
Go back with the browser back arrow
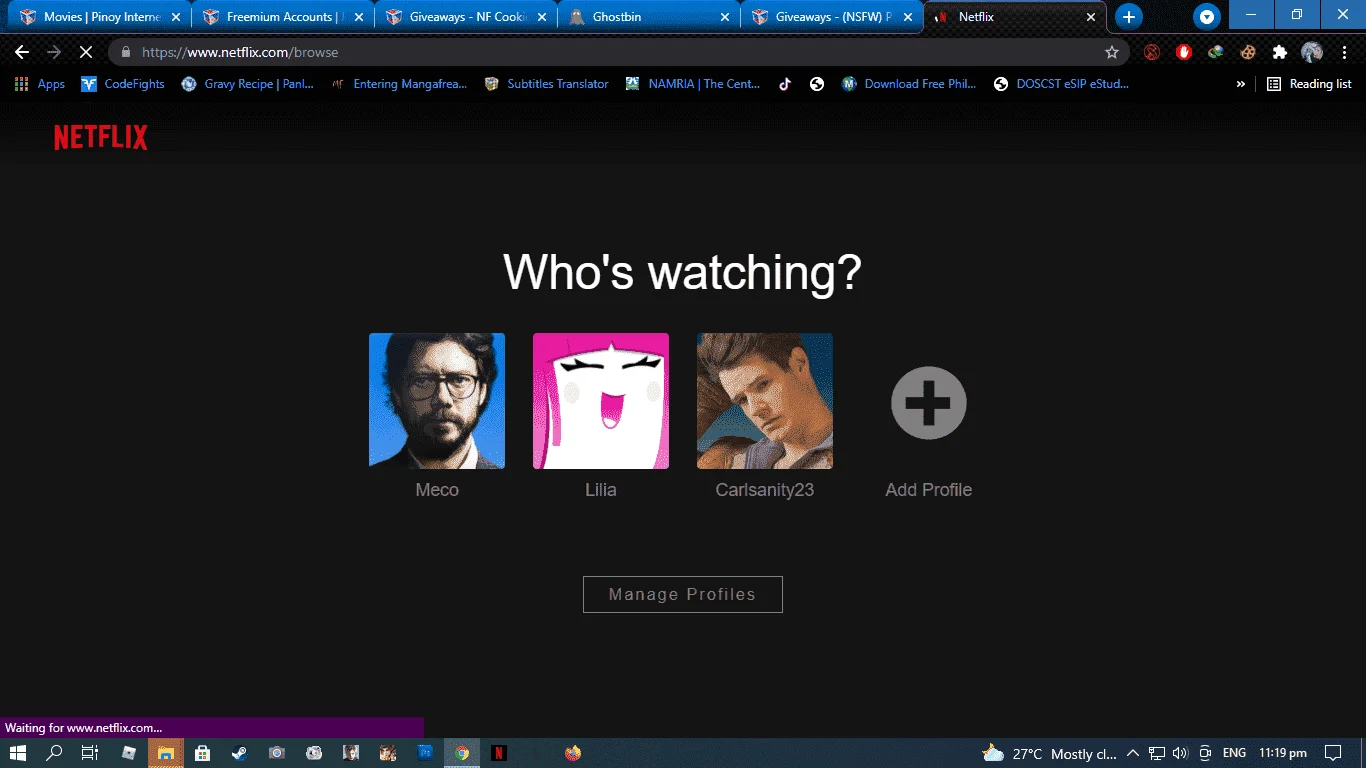(22, 52)
